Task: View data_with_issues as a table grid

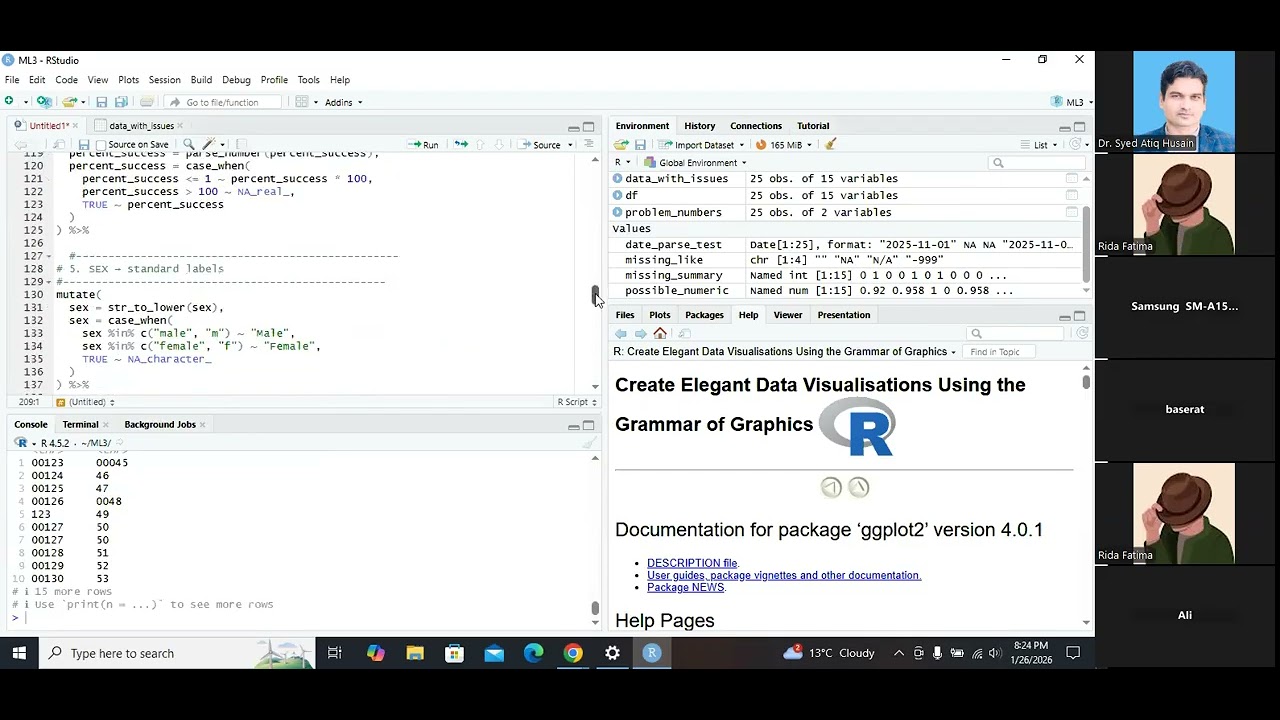Action: point(1072,179)
